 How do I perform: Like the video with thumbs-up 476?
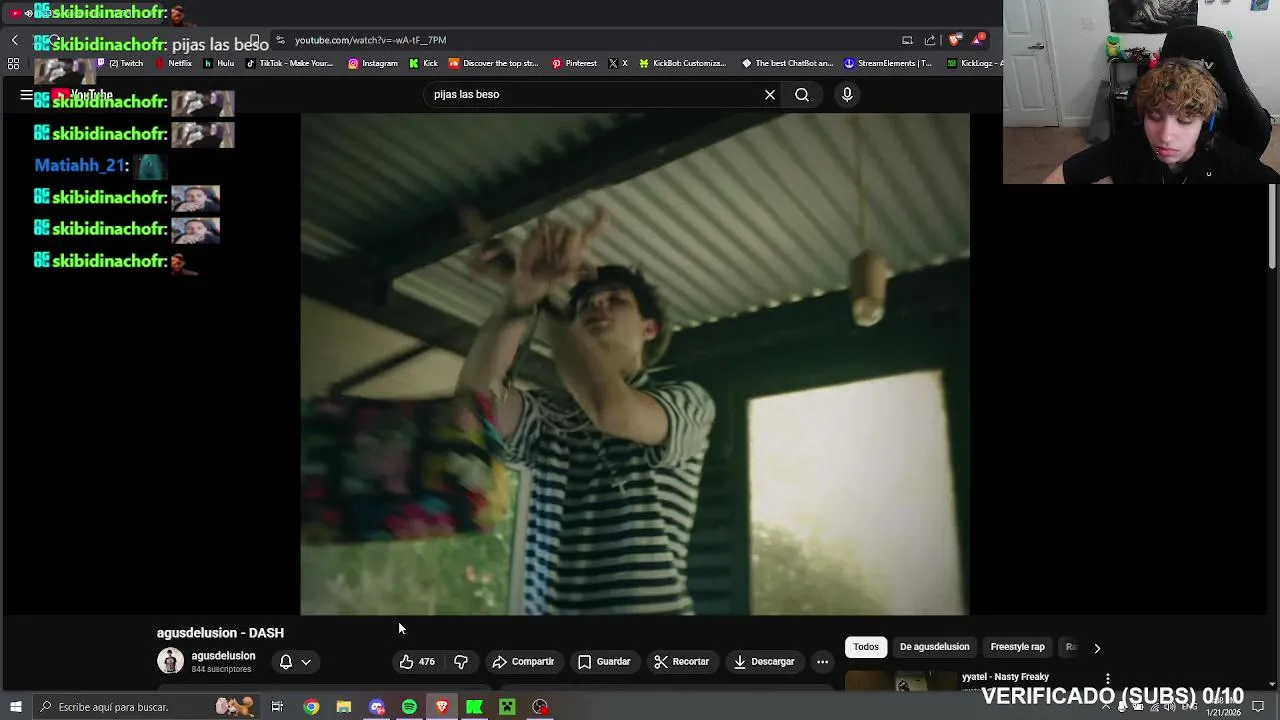pos(417,661)
